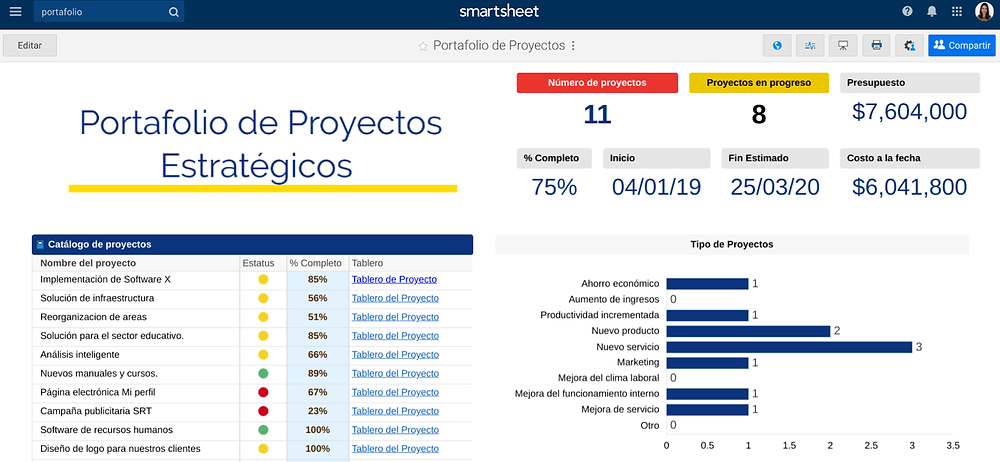
Task: Click the print icon
Action: point(876,45)
